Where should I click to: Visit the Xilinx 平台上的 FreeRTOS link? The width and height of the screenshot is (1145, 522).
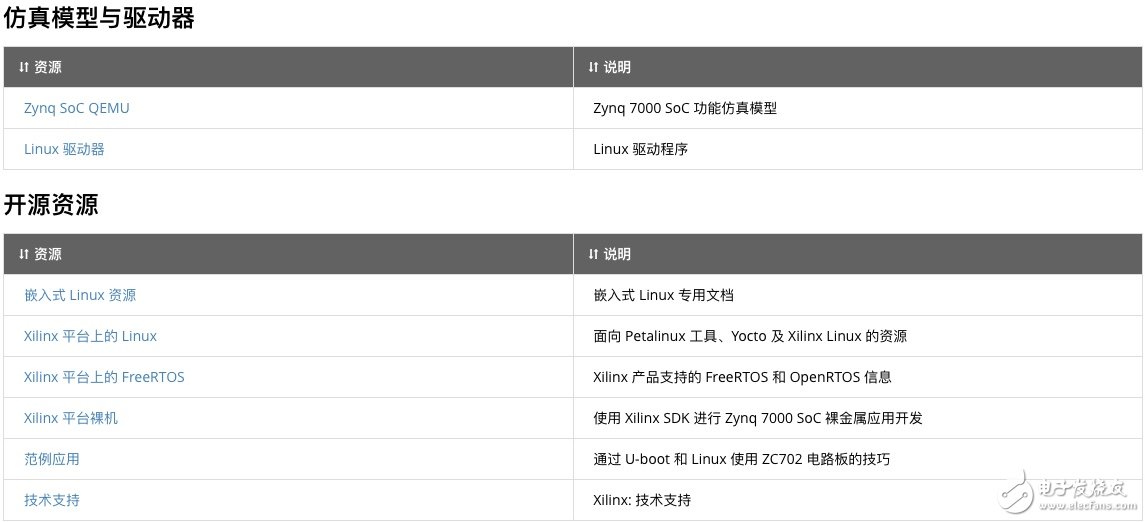point(104,377)
